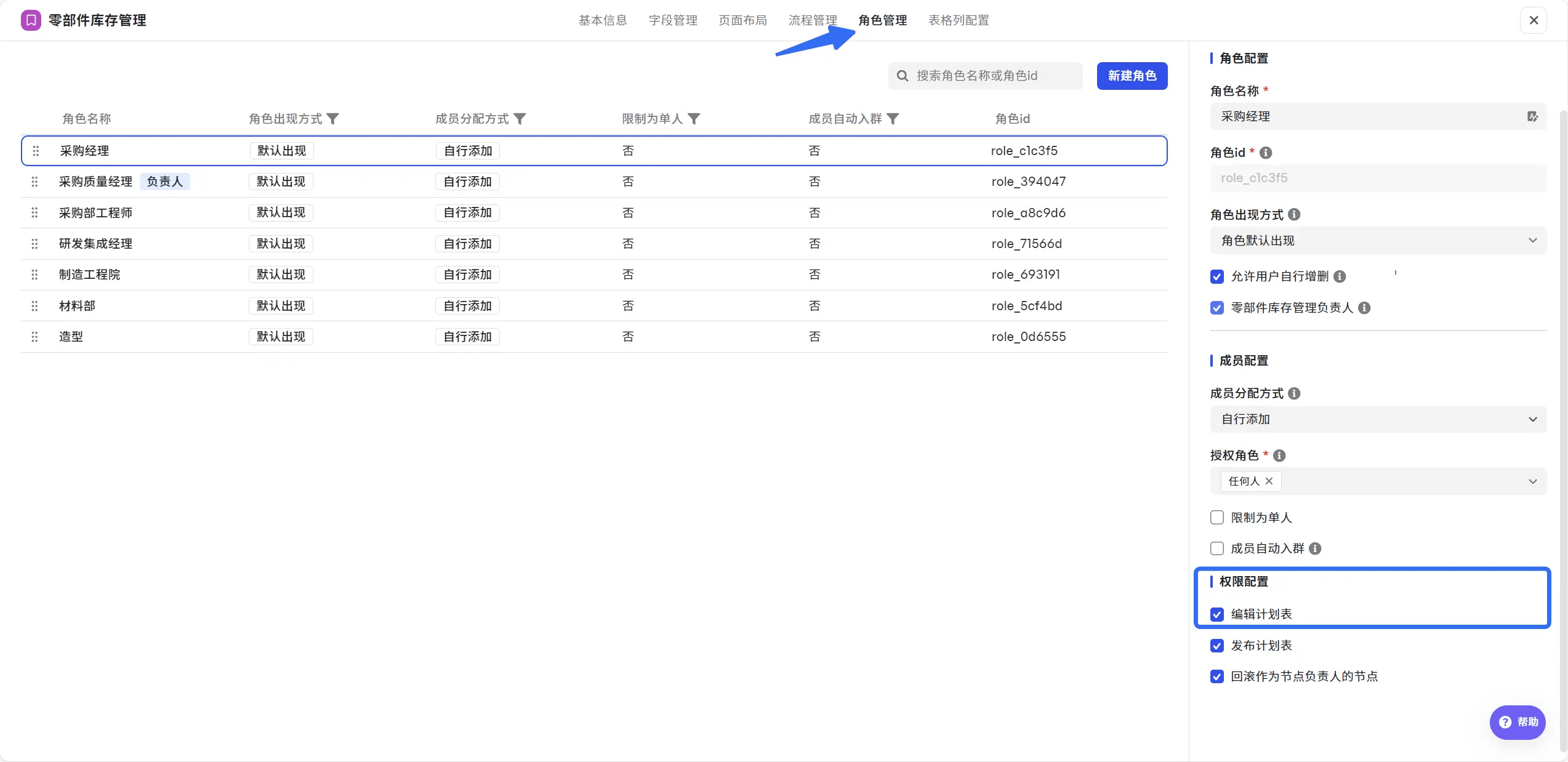The height and width of the screenshot is (762, 1568).
Task: Uncheck 发布计划表 permission
Action: pos(1217,646)
